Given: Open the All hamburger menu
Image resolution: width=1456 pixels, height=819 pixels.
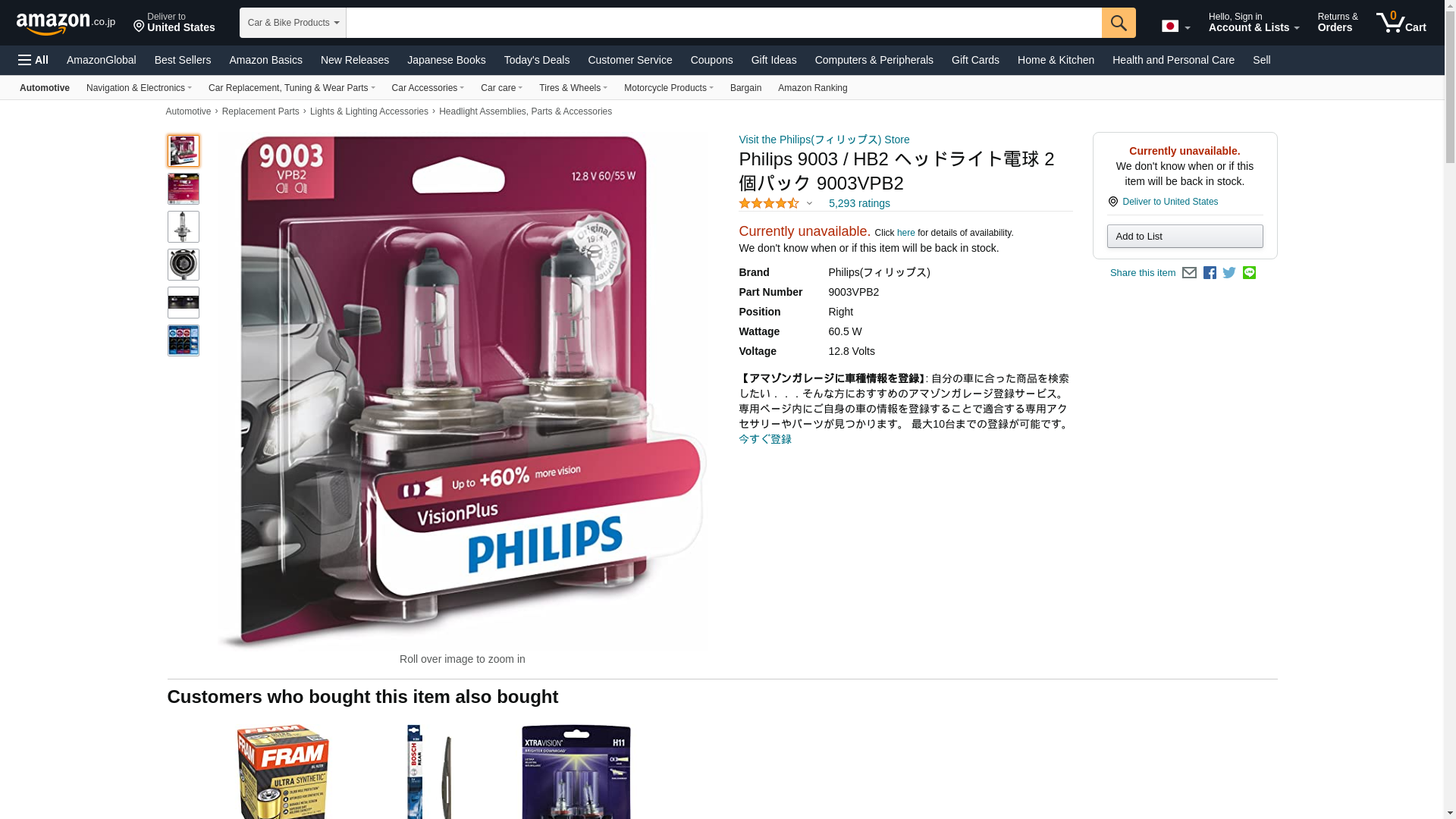Looking at the screenshot, I should 33,60.
